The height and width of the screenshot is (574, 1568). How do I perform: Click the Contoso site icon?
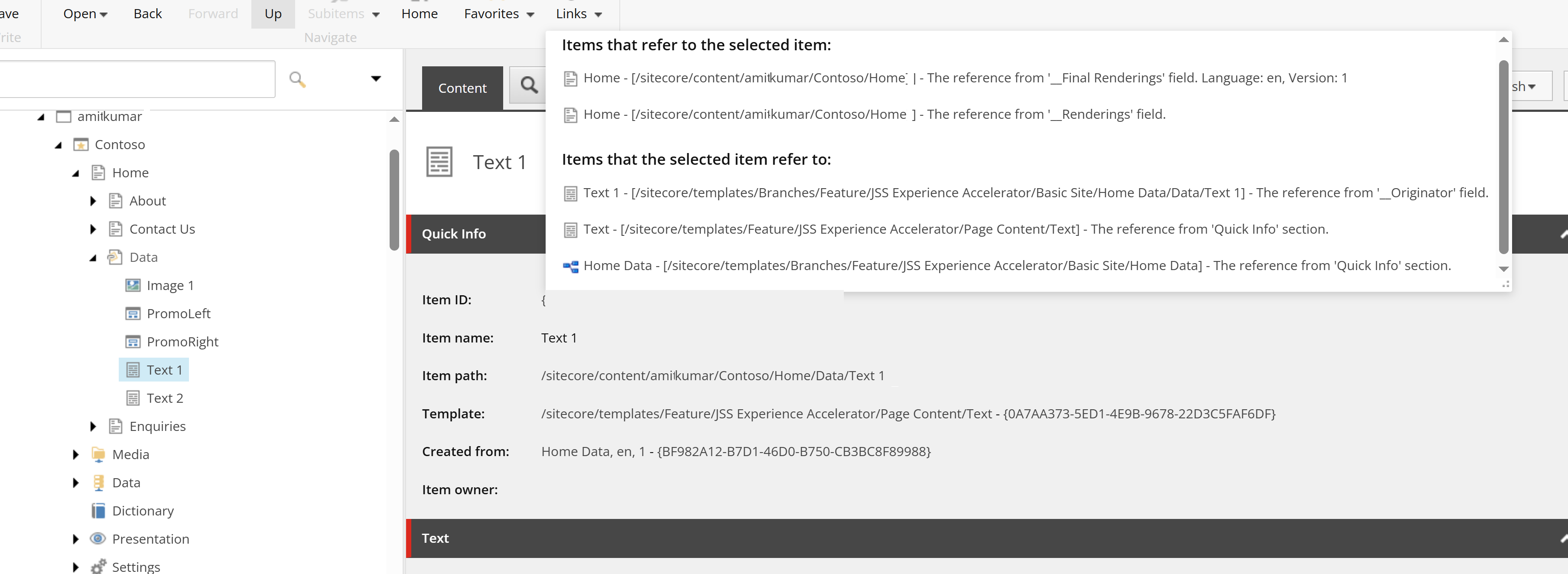click(81, 145)
